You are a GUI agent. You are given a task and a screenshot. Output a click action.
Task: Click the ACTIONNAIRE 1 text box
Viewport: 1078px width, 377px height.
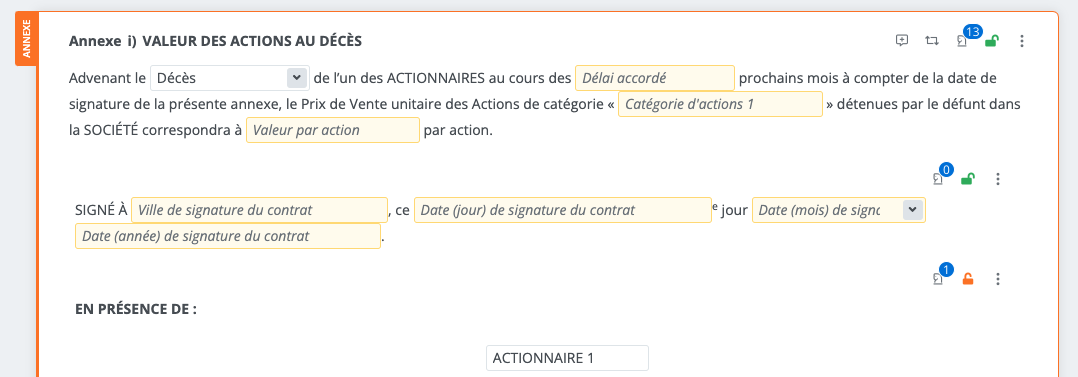click(x=567, y=358)
